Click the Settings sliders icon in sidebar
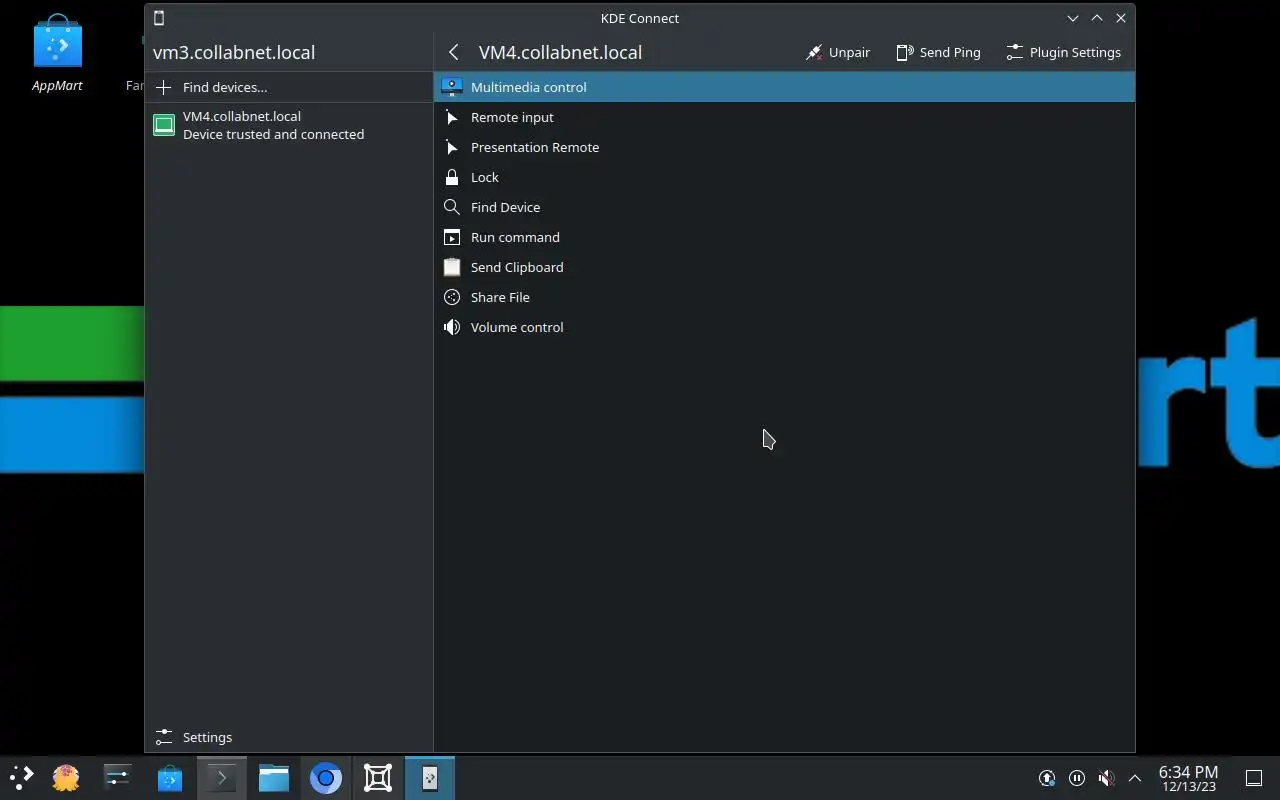 point(164,737)
